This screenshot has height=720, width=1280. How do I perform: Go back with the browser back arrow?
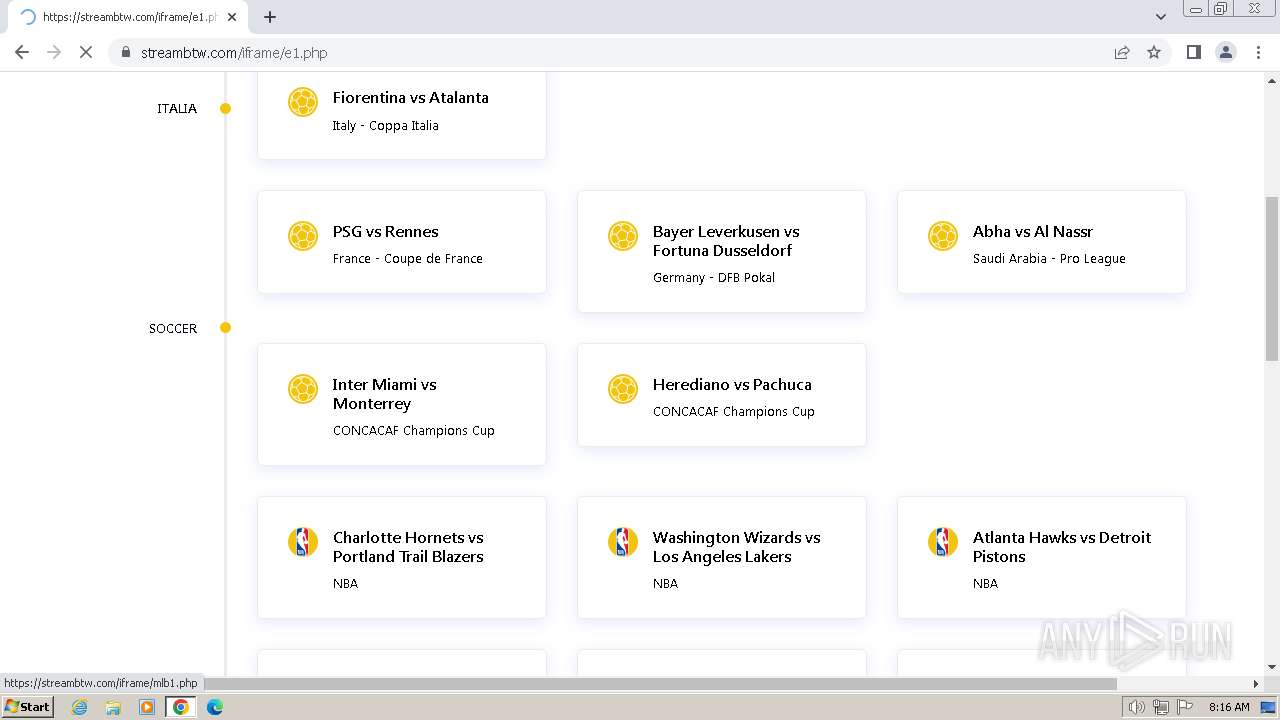pyautogui.click(x=22, y=52)
